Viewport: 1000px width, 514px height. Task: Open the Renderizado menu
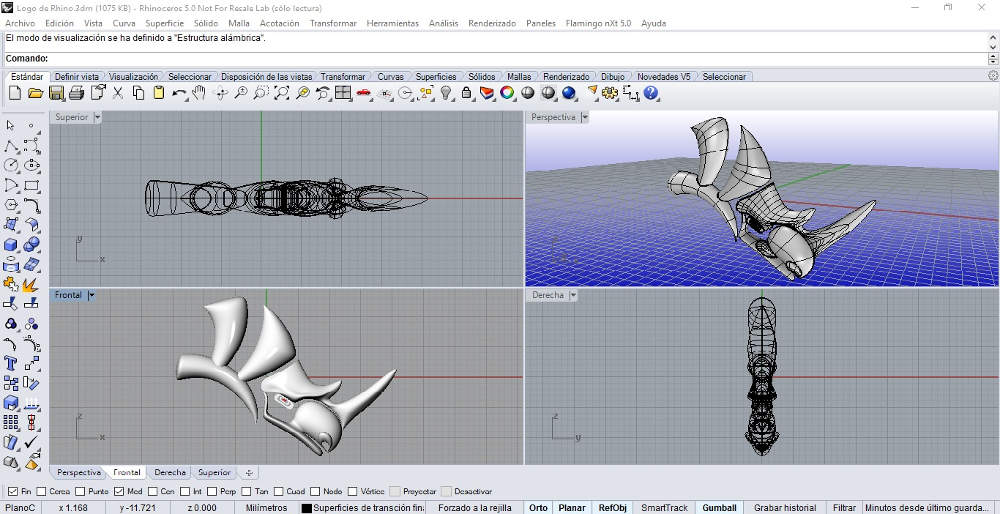coord(492,23)
